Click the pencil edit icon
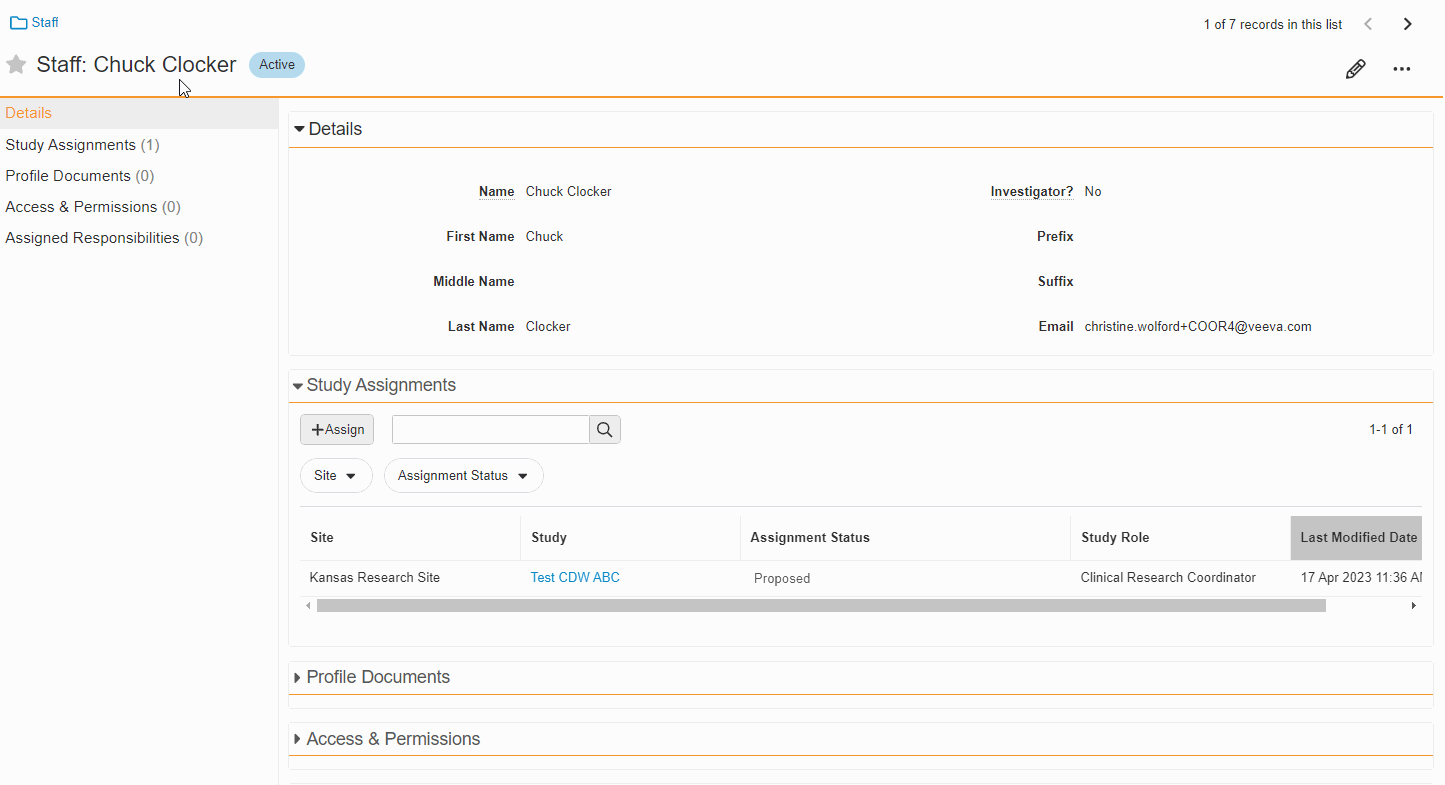 pos(1355,69)
